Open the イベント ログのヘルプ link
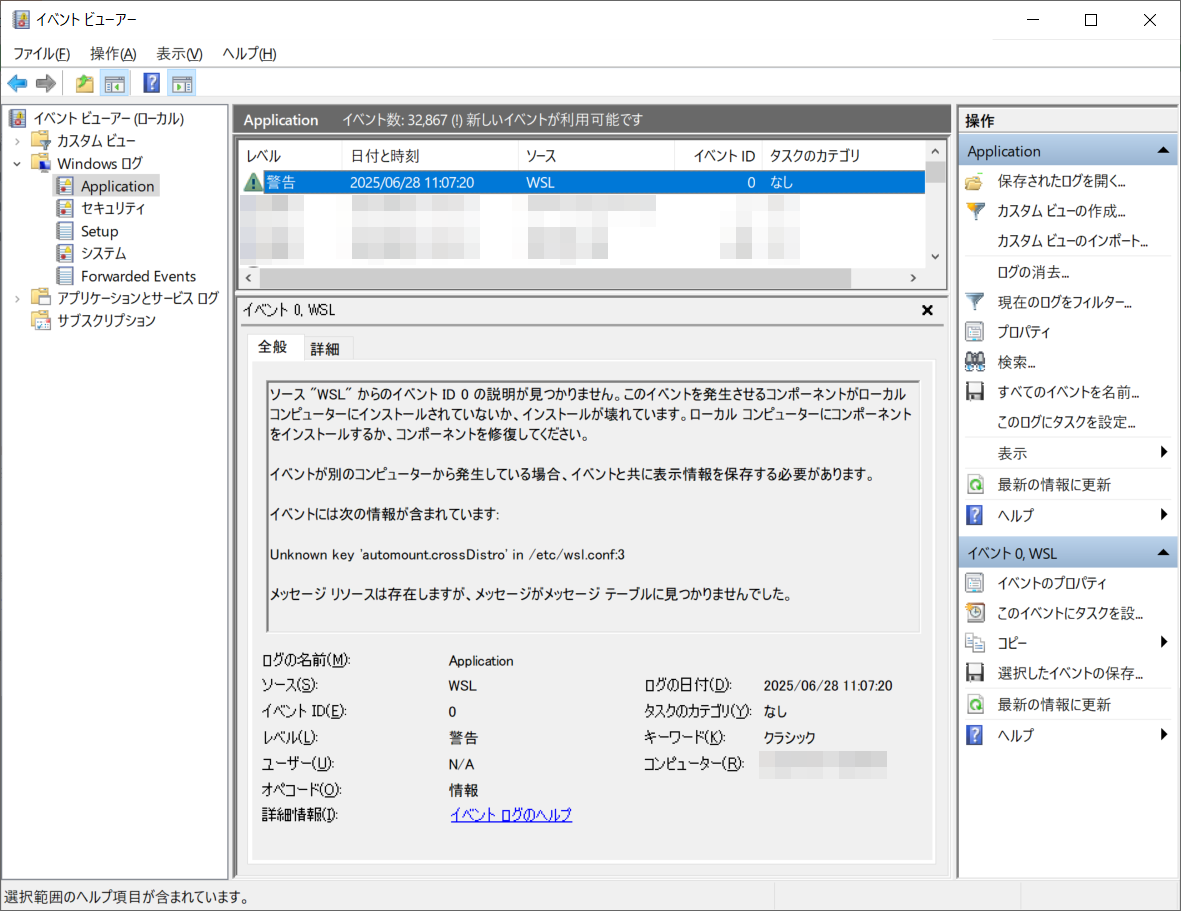 [x=511, y=815]
